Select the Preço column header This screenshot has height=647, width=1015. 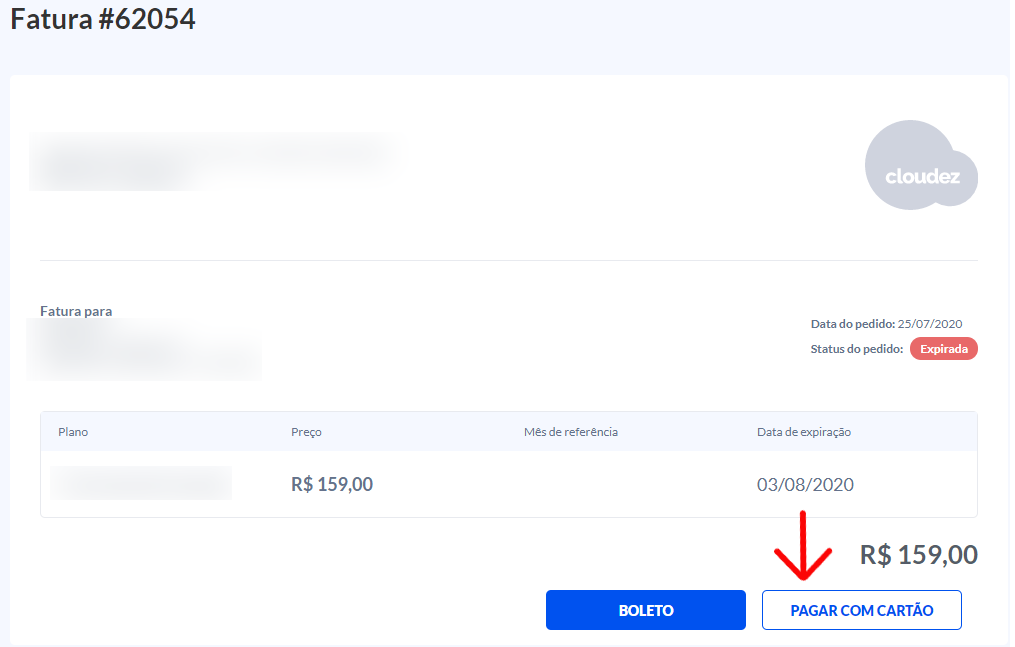pos(306,432)
